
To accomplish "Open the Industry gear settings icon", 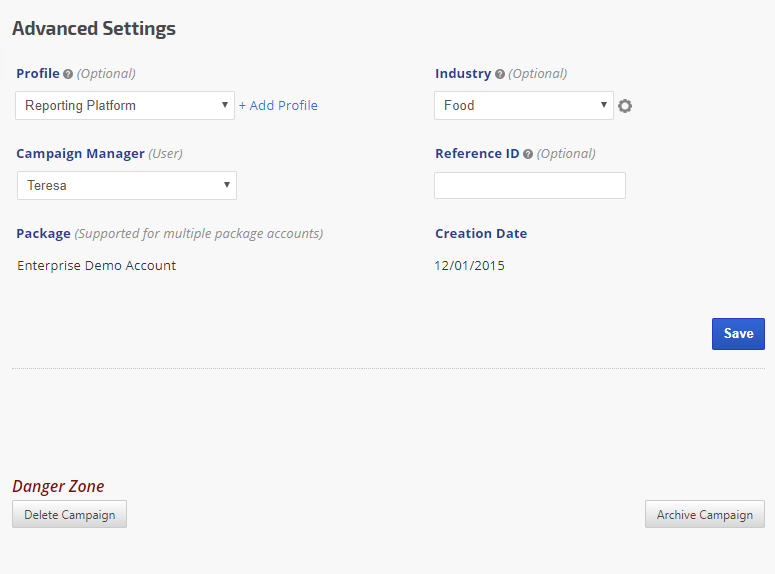I will [625, 106].
